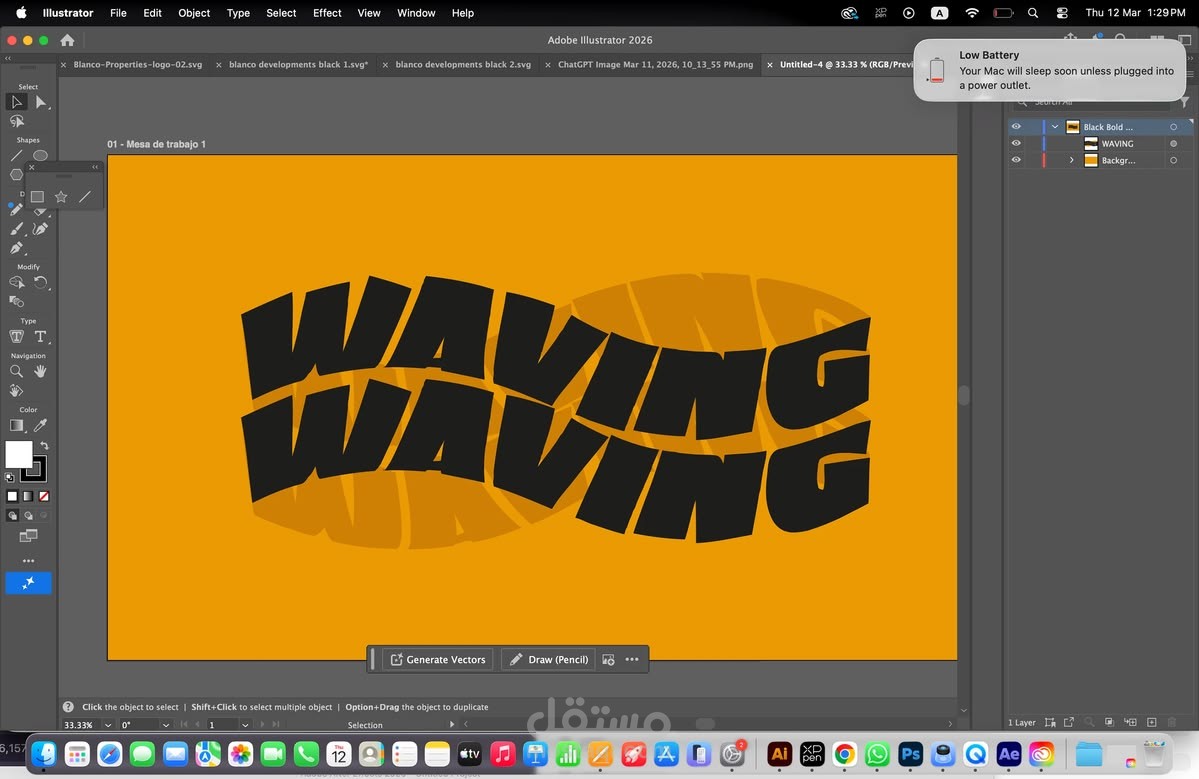This screenshot has width=1199, height=779.
Task: Click target circle of WAVING sublayer
Action: coord(1174,144)
